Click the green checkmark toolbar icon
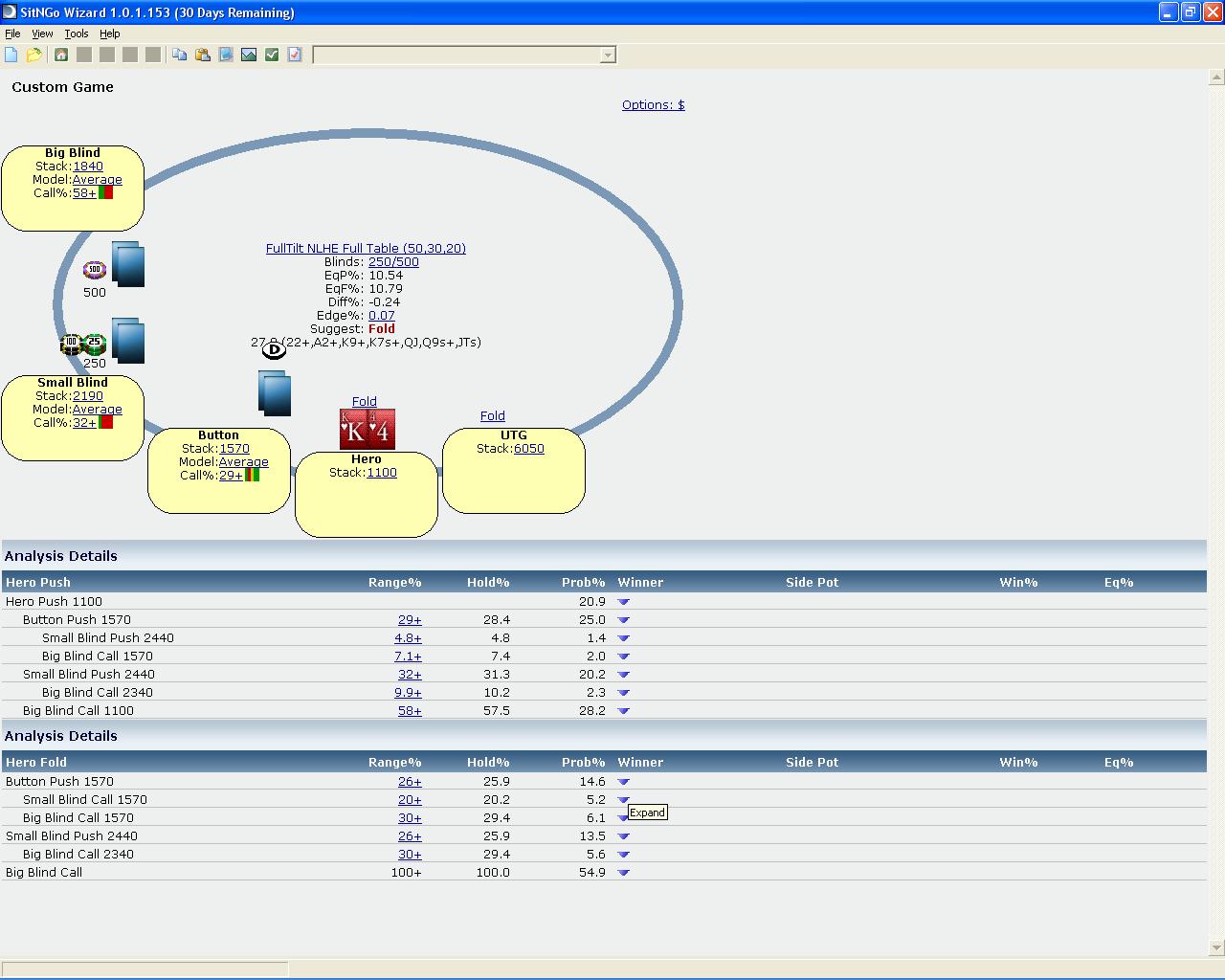 click(272, 55)
